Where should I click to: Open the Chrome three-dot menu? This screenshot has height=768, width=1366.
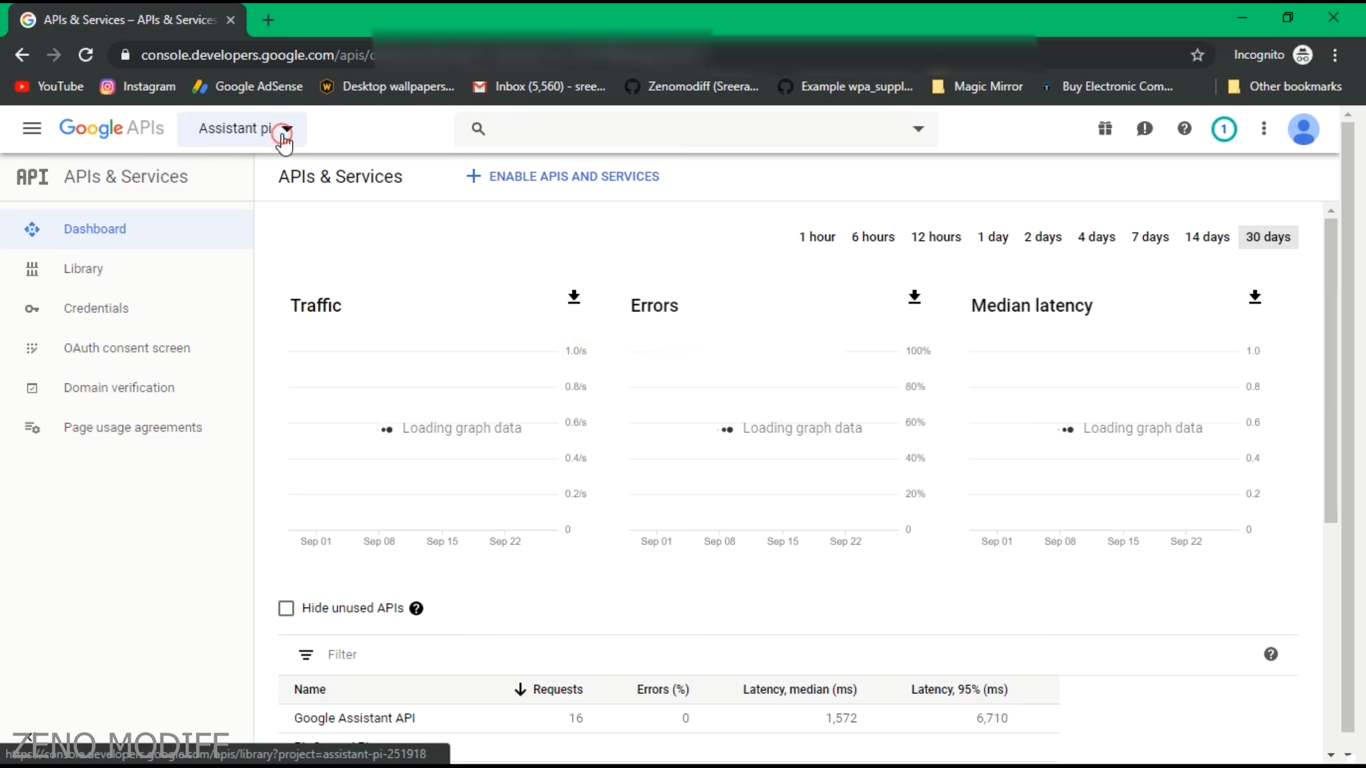tap(1335, 55)
